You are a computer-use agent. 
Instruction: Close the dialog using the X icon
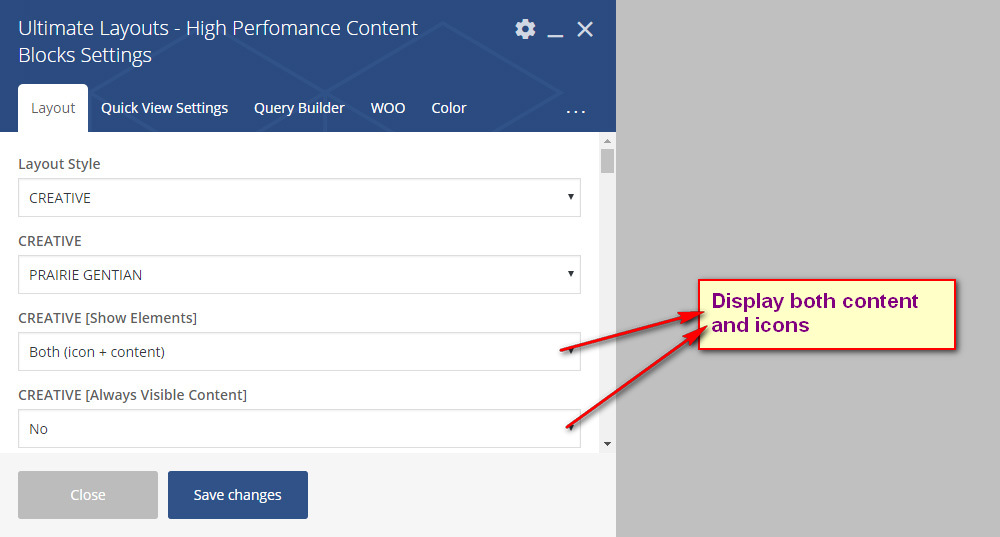[x=585, y=29]
